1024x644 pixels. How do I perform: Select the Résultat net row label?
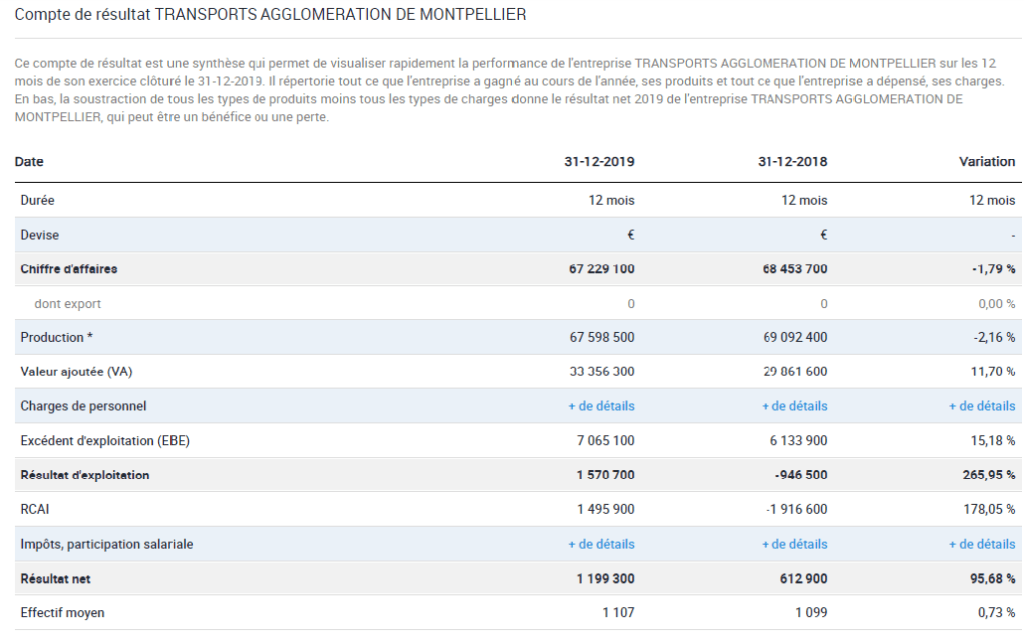(x=56, y=579)
